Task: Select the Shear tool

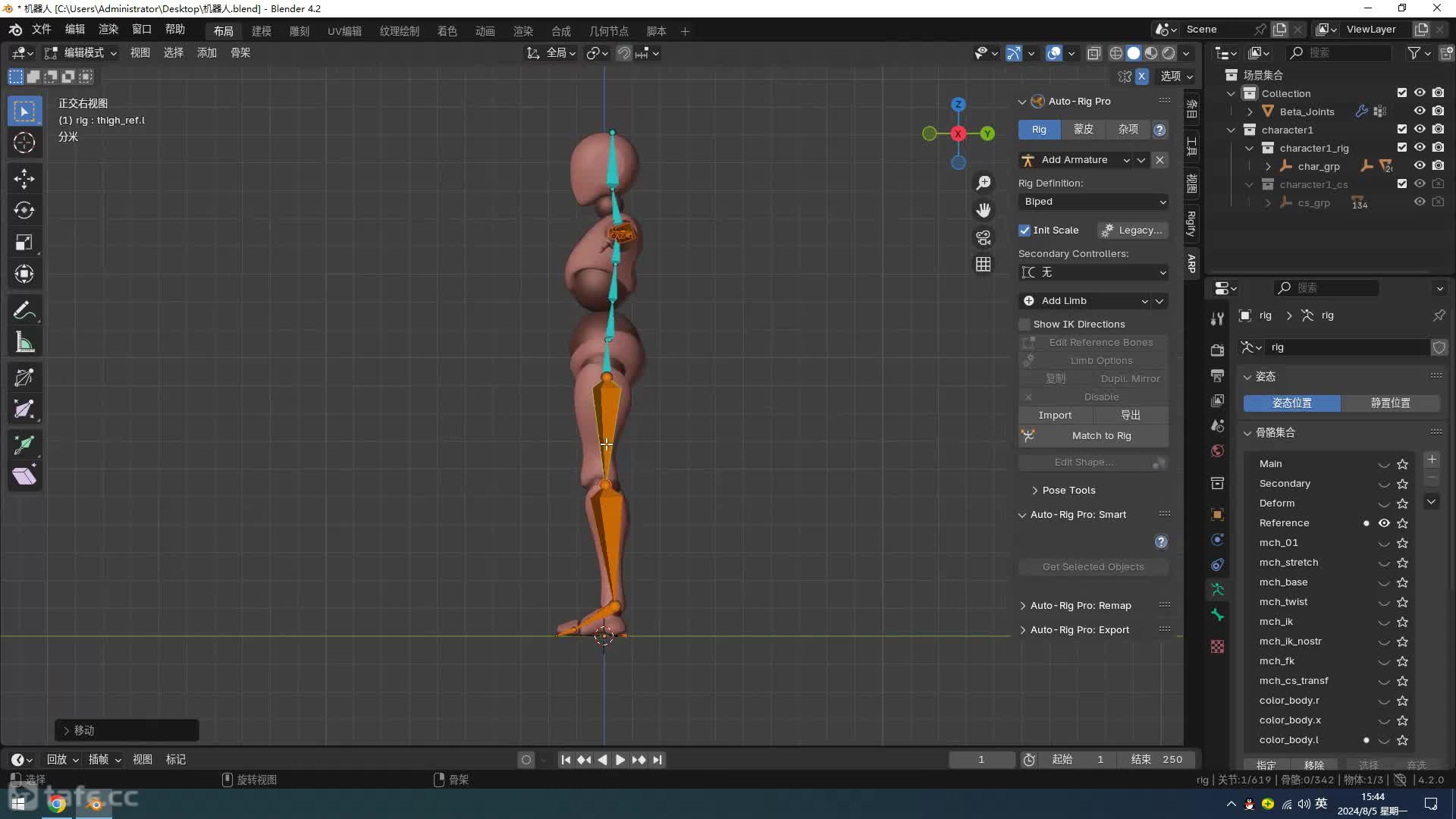Action: (x=24, y=476)
